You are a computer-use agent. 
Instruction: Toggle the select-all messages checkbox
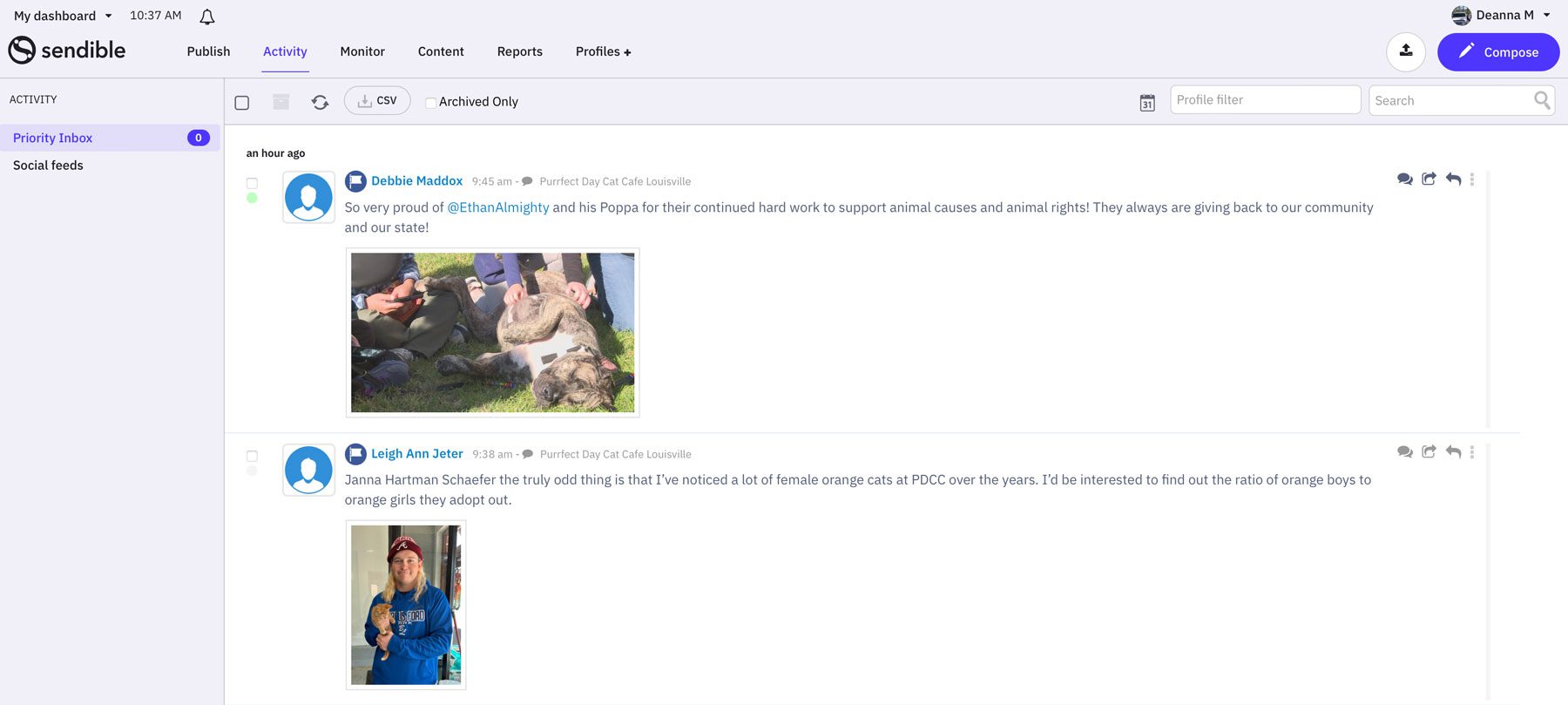[242, 103]
